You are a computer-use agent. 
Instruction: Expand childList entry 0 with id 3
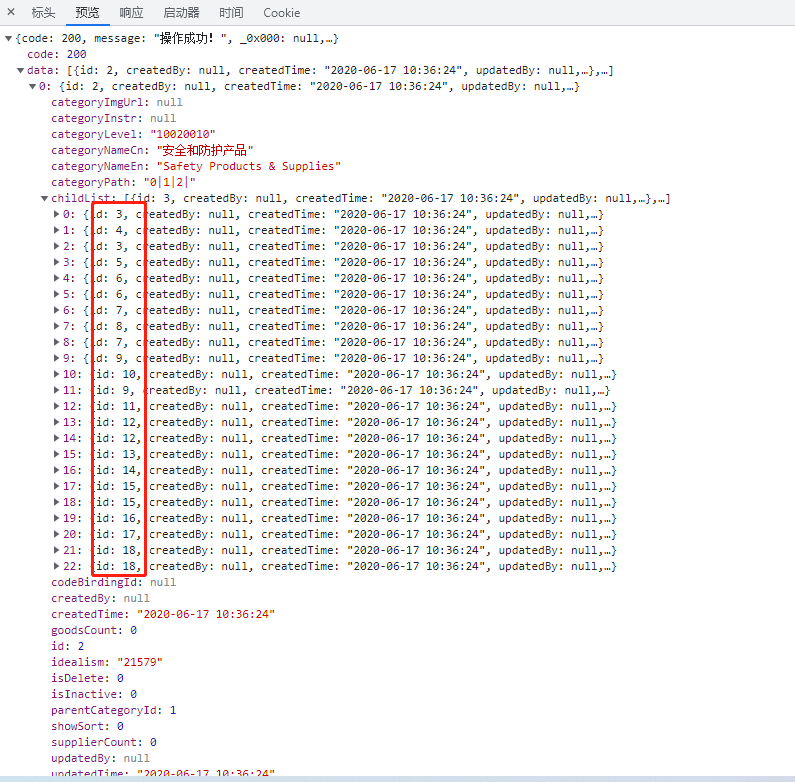coord(56,215)
